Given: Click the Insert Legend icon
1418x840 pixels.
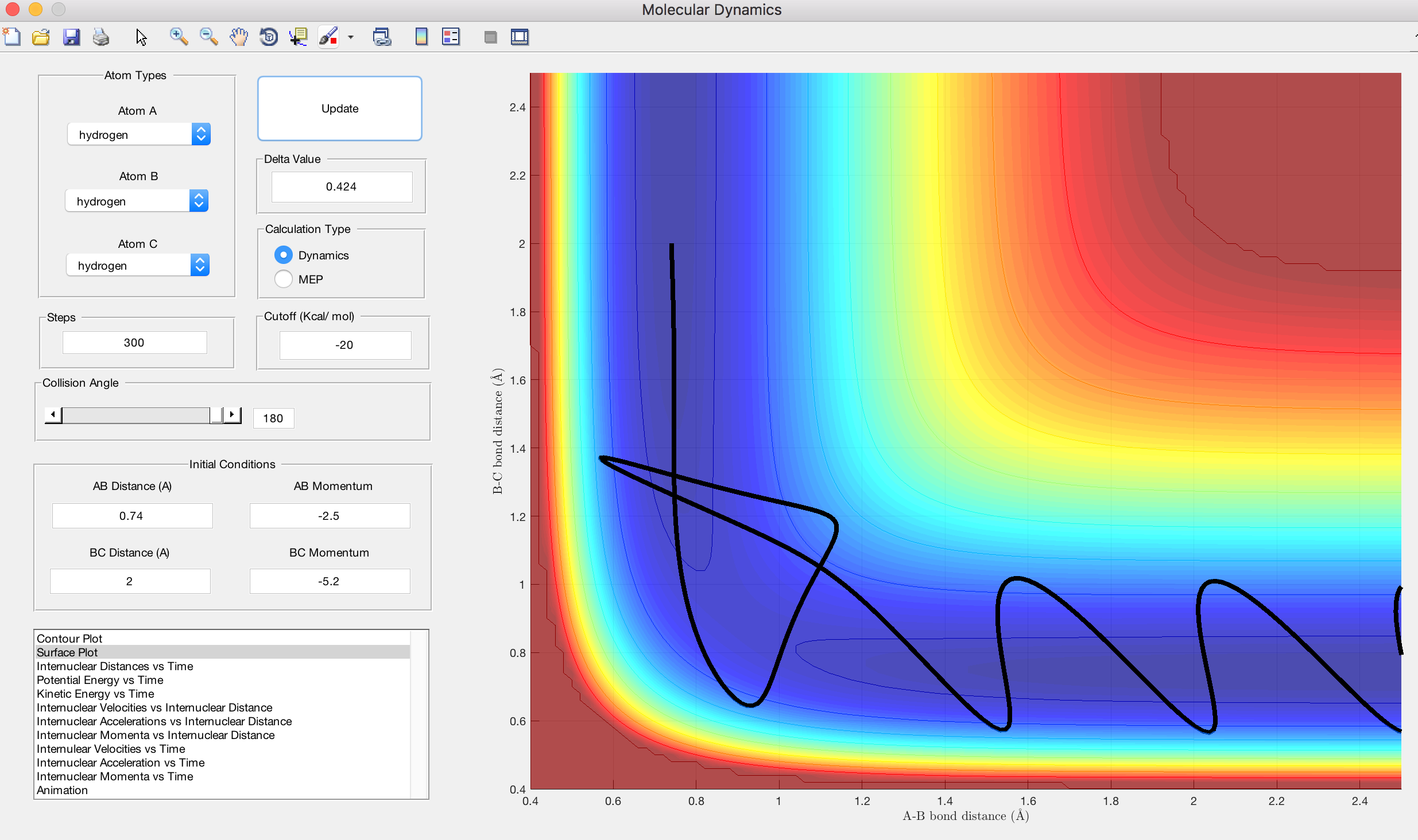Looking at the screenshot, I should click(451, 37).
